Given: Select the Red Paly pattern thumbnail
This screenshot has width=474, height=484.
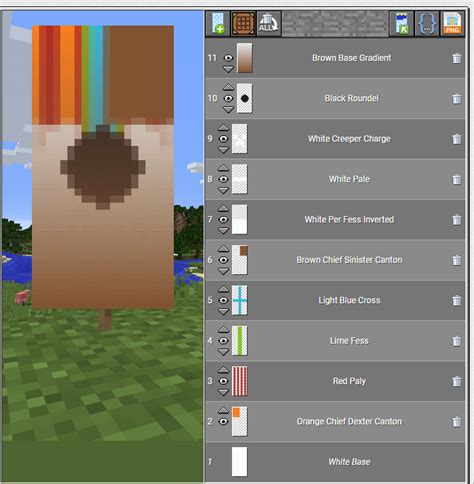Looking at the screenshot, I should pyautogui.click(x=239, y=381).
